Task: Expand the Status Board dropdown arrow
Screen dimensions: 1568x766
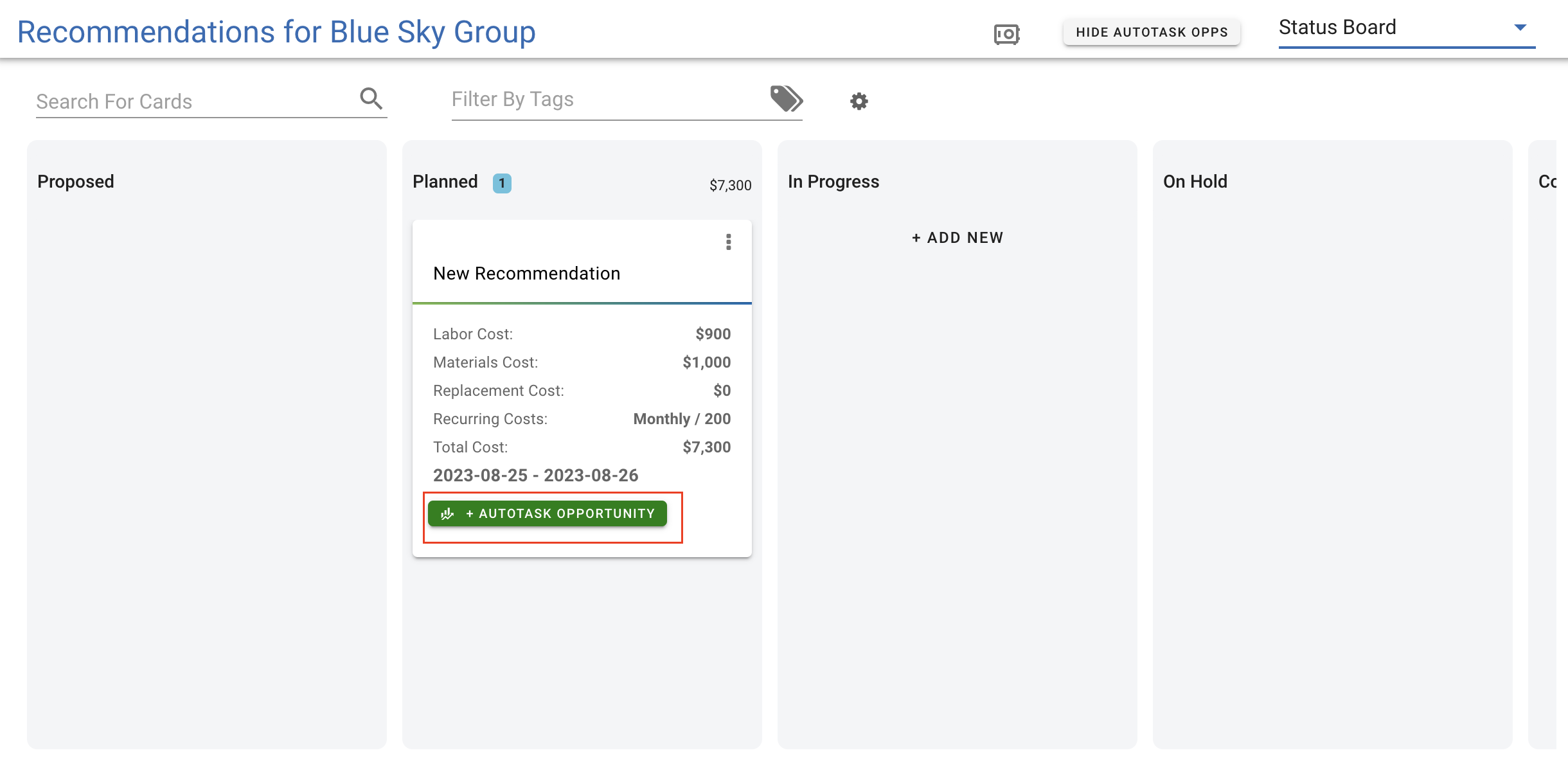Action: point(1520,28)
